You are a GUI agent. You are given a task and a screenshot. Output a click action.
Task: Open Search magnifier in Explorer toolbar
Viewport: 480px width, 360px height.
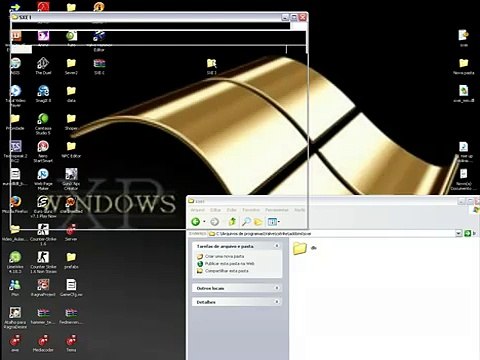pyautogui.click(x=246, y=221)
